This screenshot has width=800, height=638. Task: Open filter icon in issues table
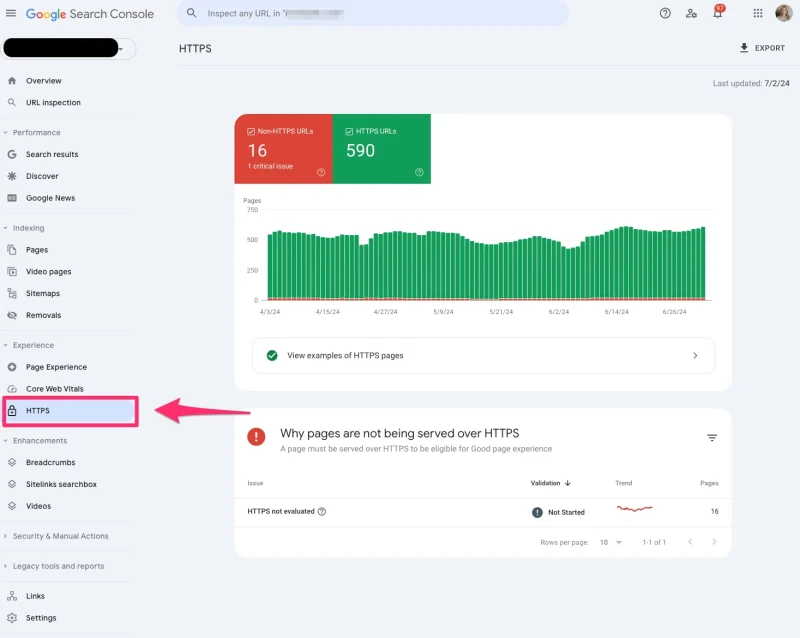(x=712, y=437)
